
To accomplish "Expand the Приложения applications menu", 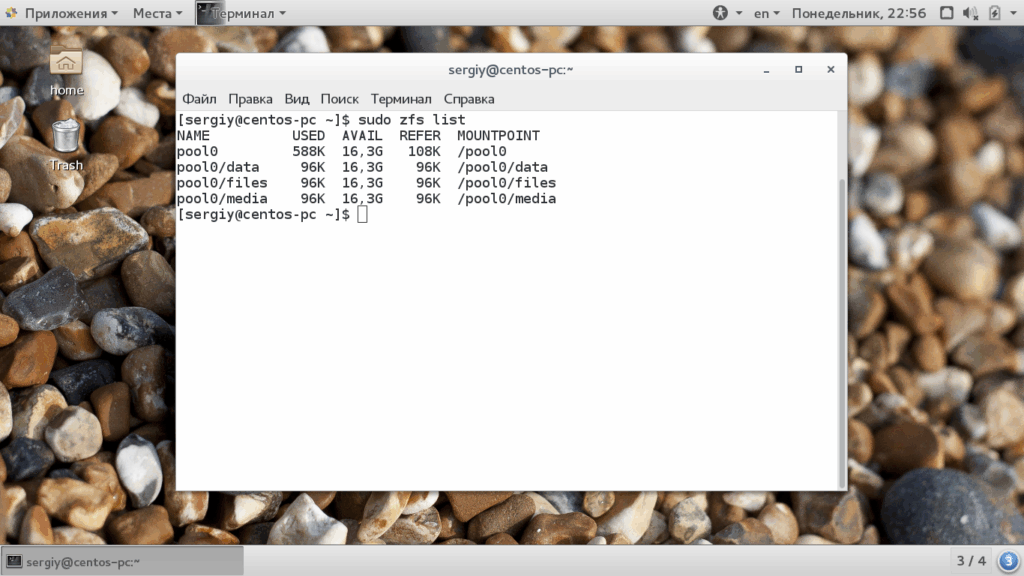I will click(62, 13).
